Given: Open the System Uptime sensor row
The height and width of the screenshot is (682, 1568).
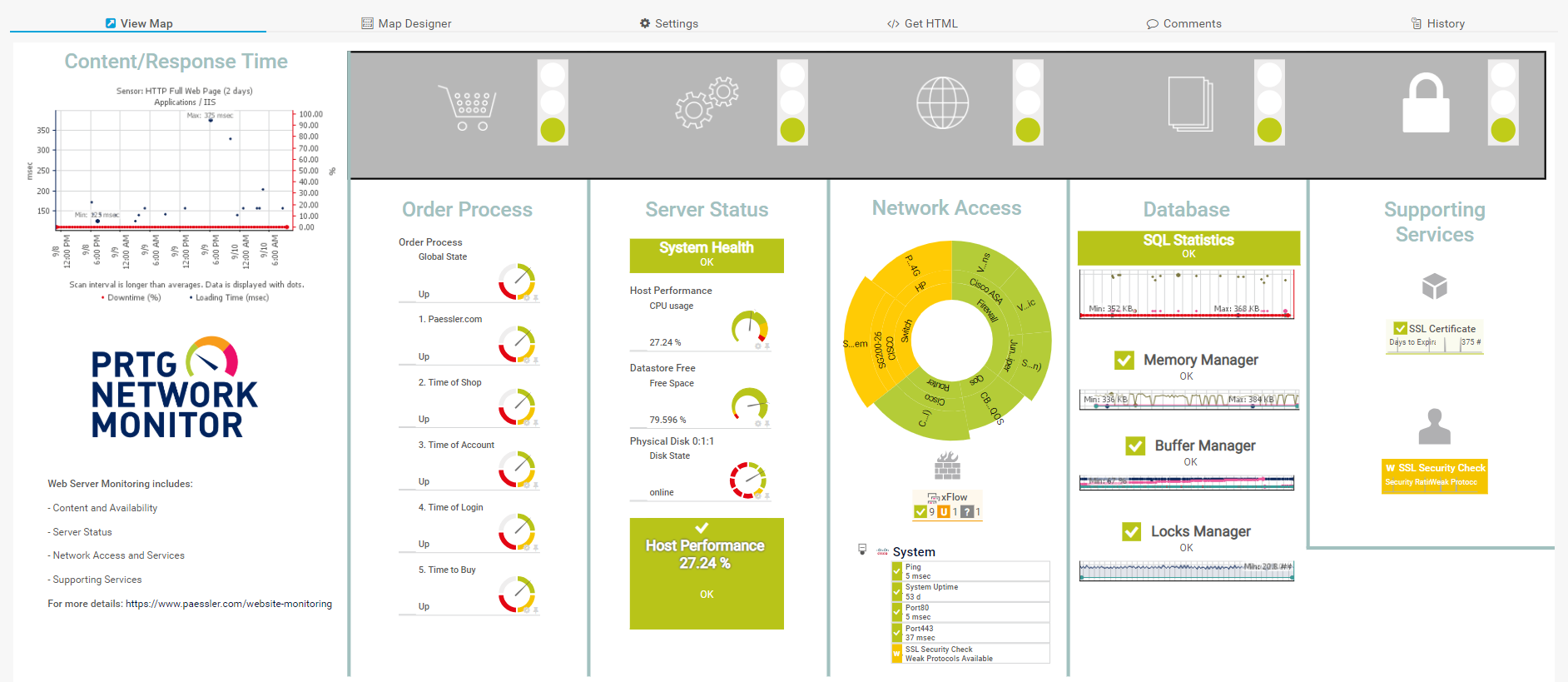Looking at the screenshot, I should tap(970, 592).
